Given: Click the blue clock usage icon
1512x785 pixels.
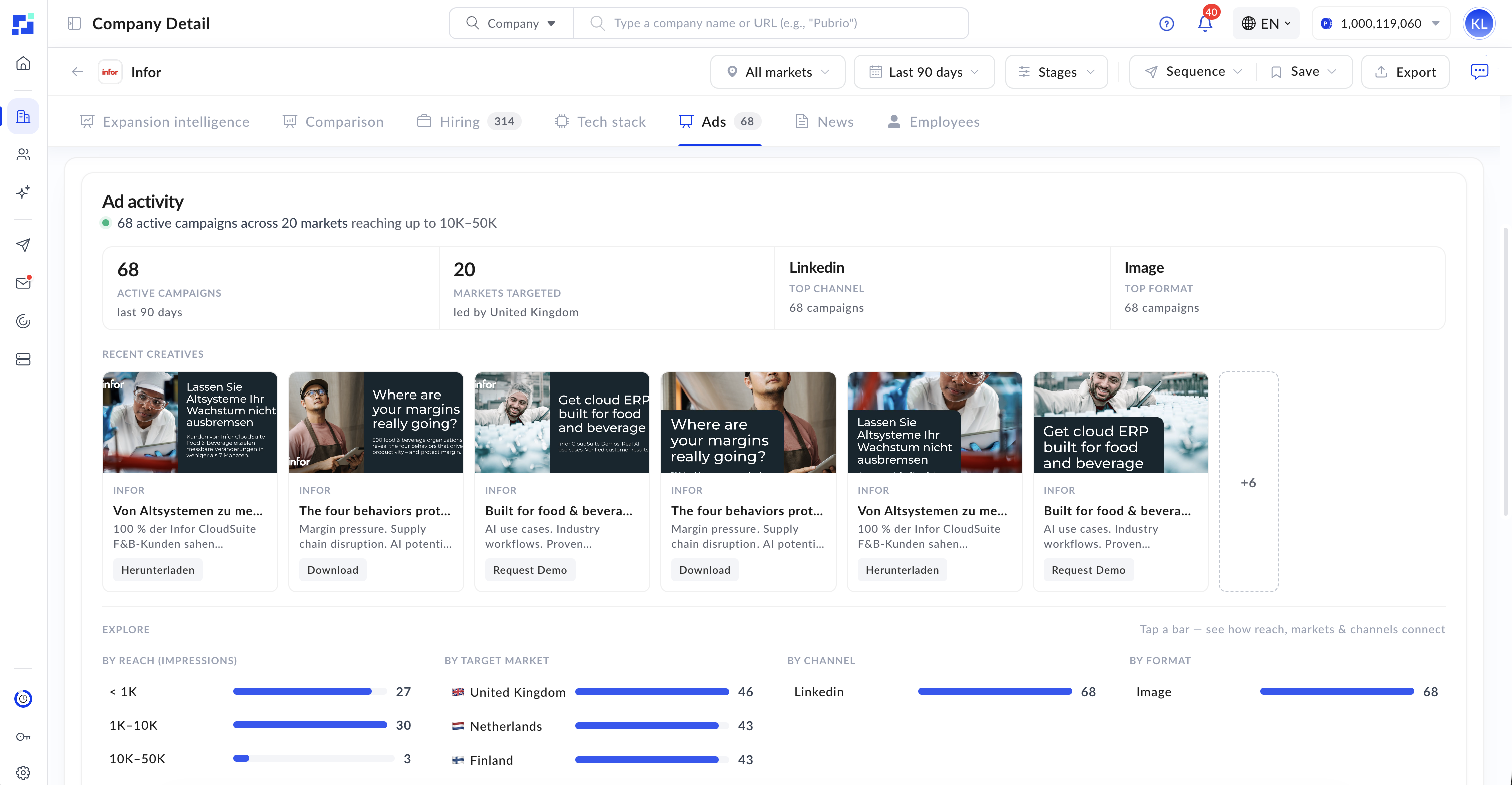Looking at the screenshot, I should pos(23,699).
